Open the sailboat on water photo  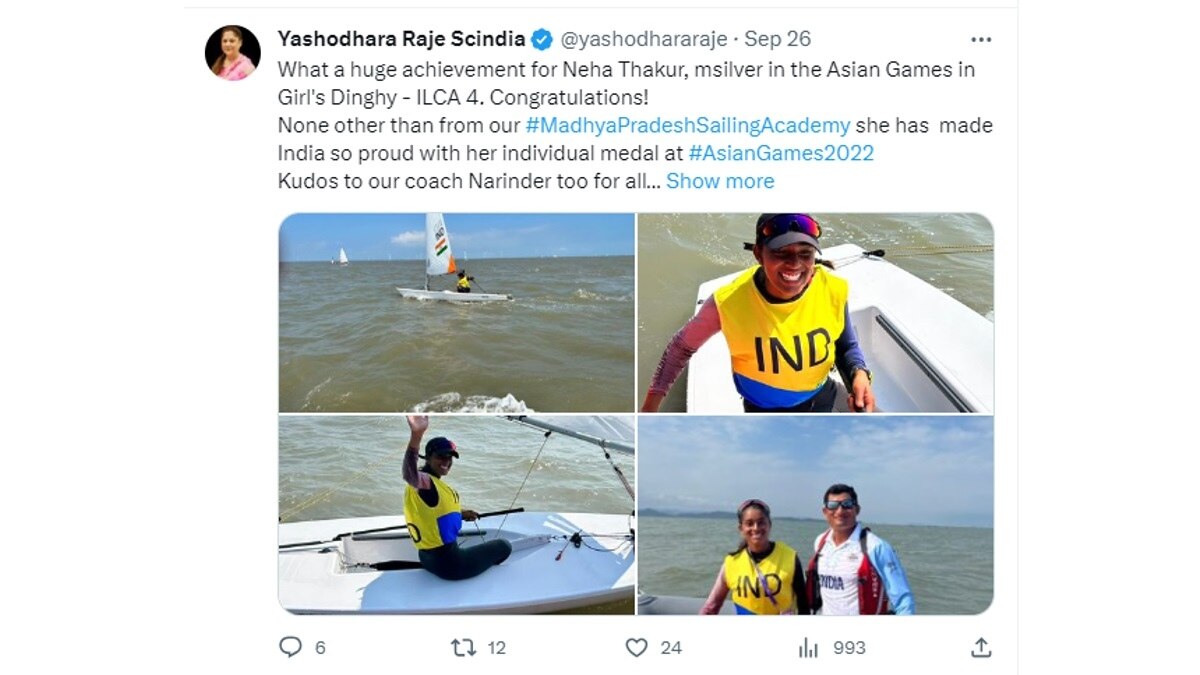pos(456,312)
